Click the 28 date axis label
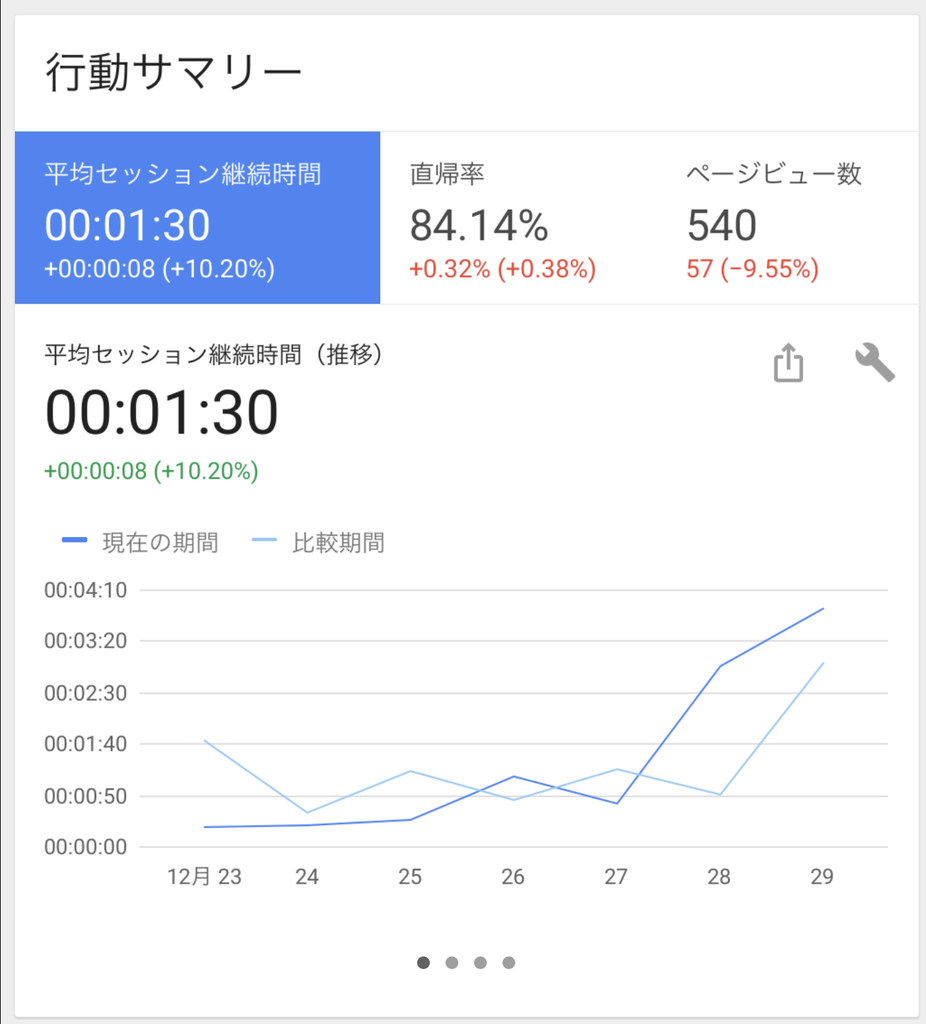This screenshot has width=926, height=1024. 719,876
